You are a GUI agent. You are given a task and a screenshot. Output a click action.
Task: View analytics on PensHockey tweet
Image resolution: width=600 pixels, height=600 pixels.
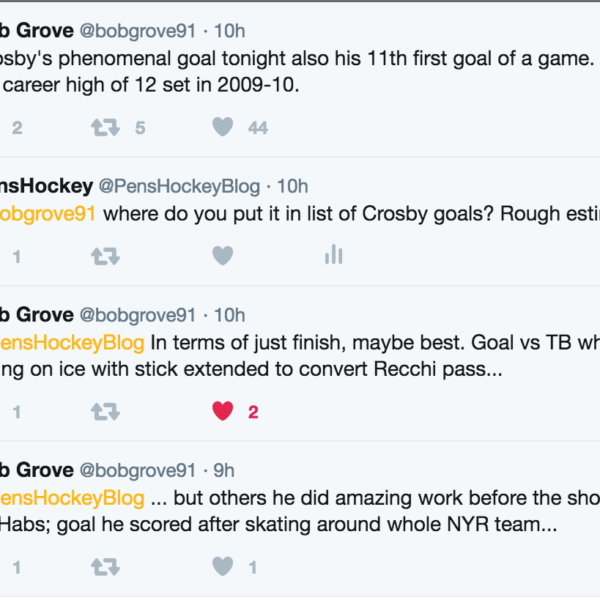(333, 256)
